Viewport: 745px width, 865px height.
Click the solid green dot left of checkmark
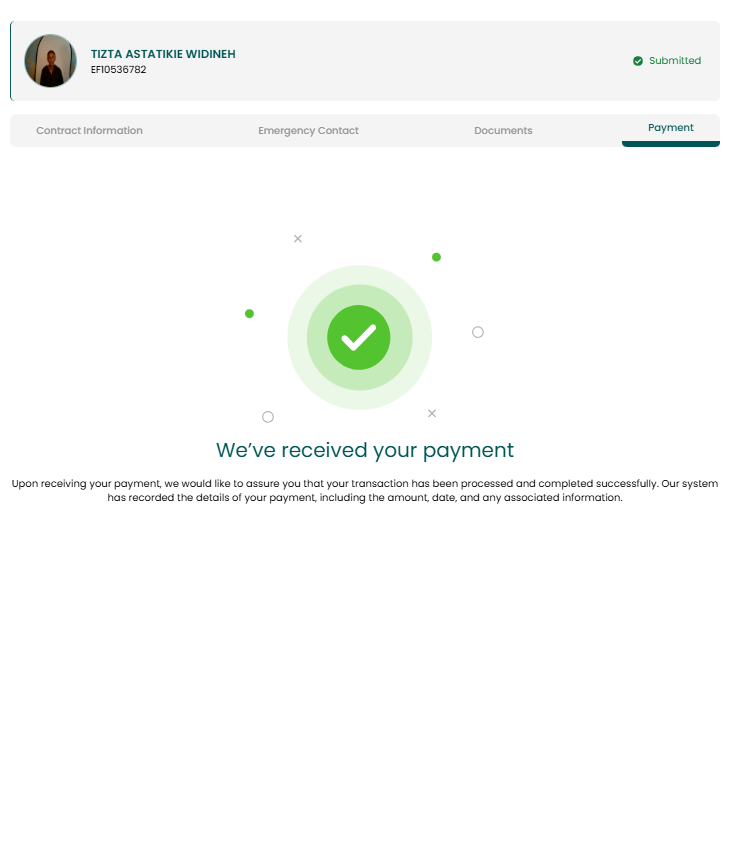(x=249, y=313)
